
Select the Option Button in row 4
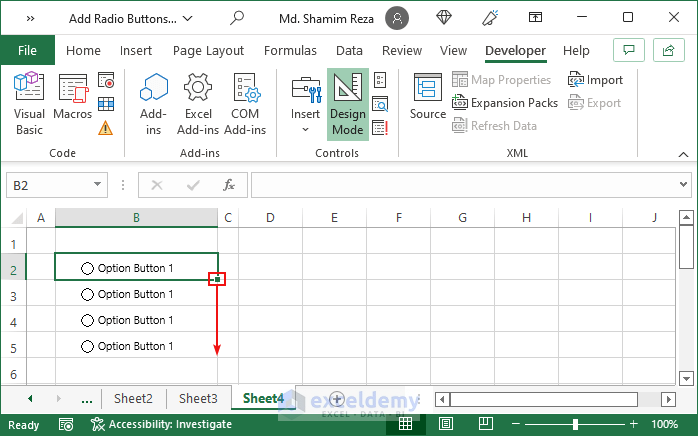pyautogui.click(x=127, y=320)
